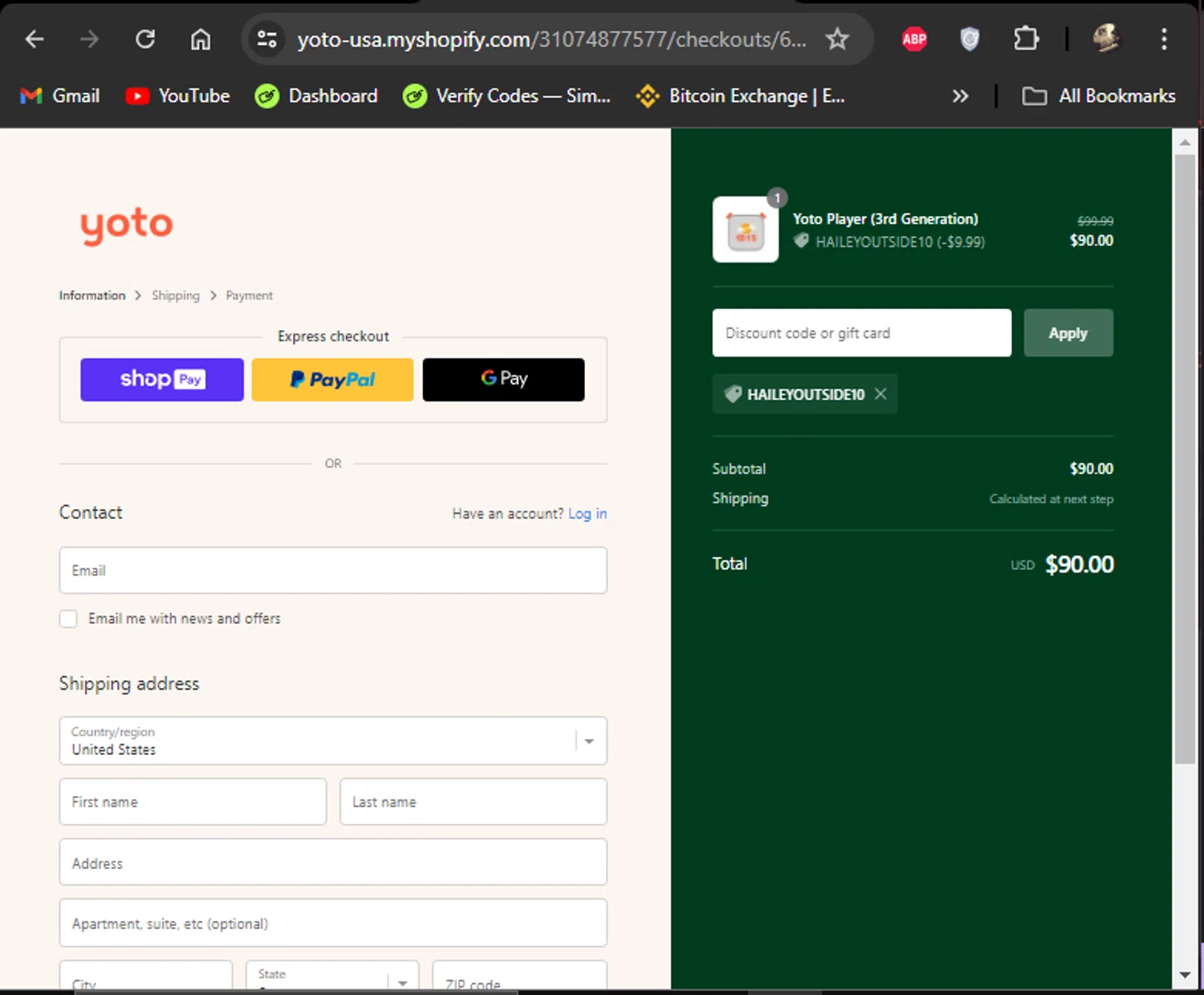The width and height of the screenshot is (1204, 995).
Task: Focus the Apartment, suite field
Action: tap(333, 924)
